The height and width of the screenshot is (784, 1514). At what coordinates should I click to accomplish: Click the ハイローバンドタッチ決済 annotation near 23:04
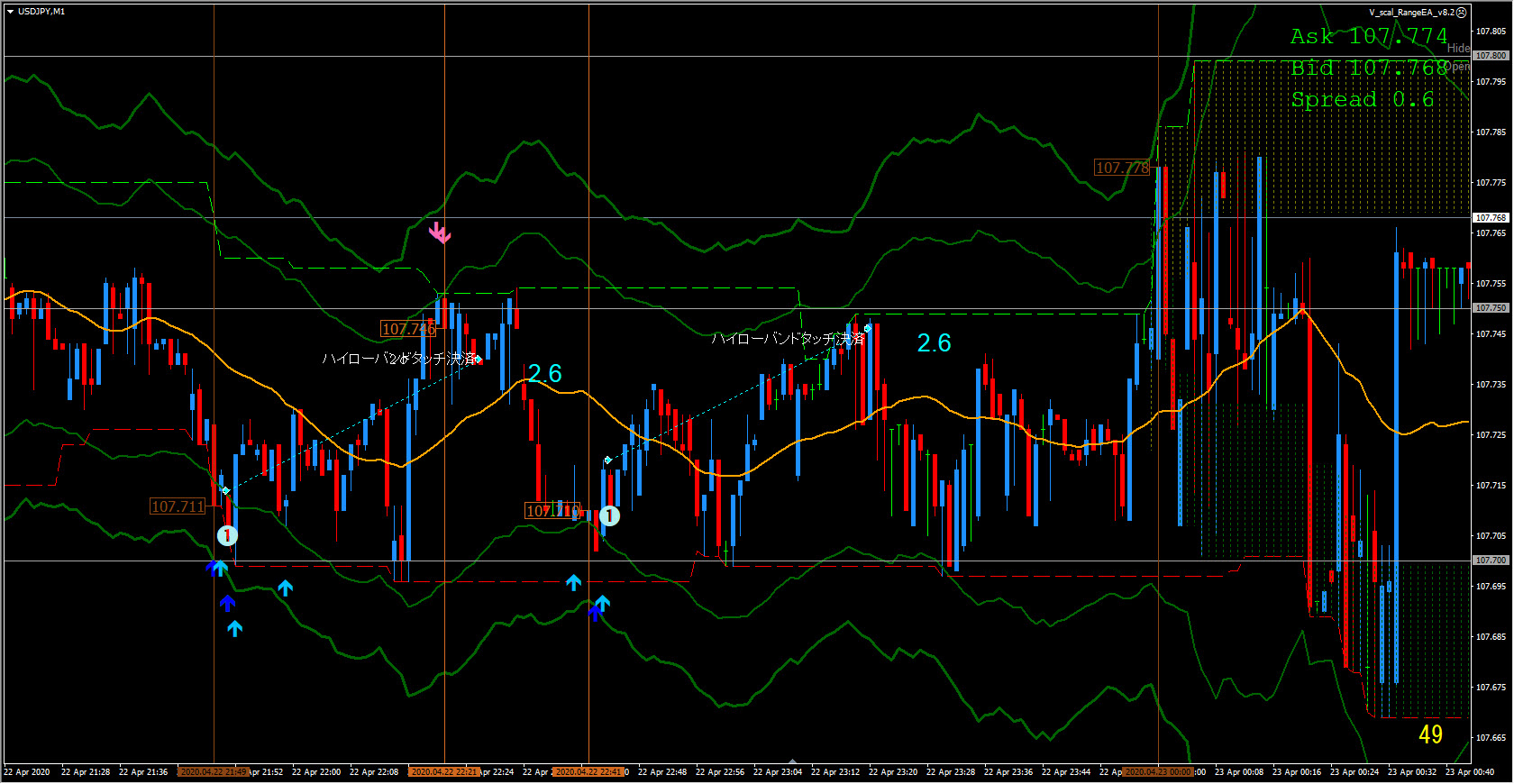coord(788,339)
